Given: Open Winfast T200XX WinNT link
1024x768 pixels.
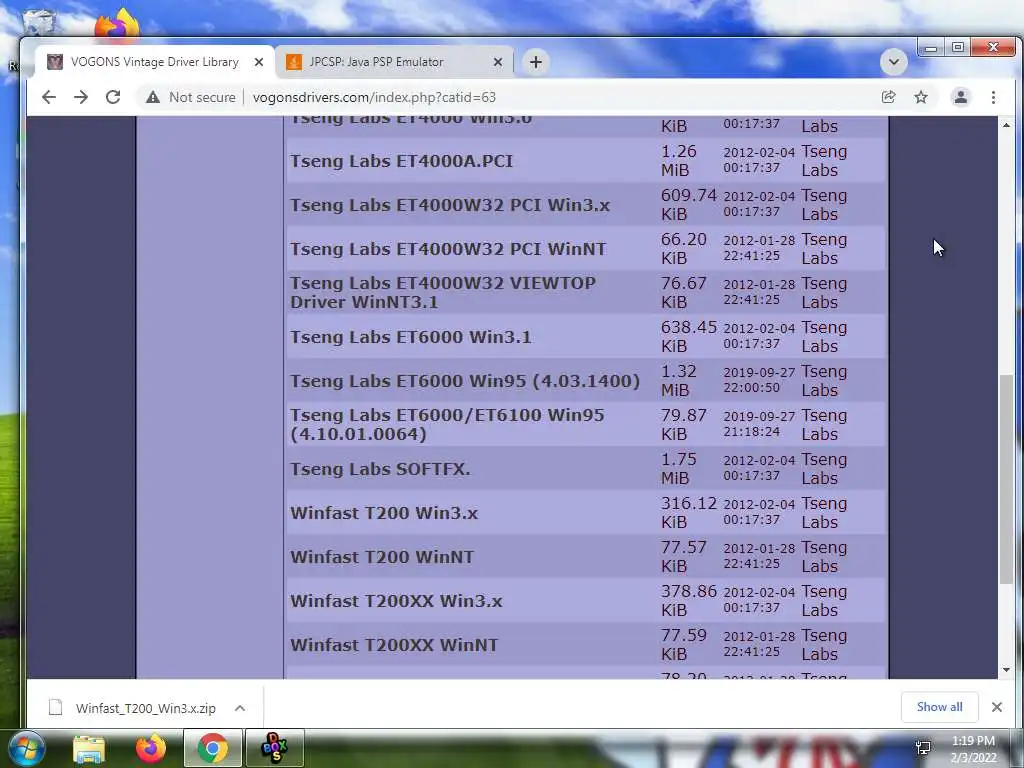Looking at the screenshot, I should tap(394, 645).
